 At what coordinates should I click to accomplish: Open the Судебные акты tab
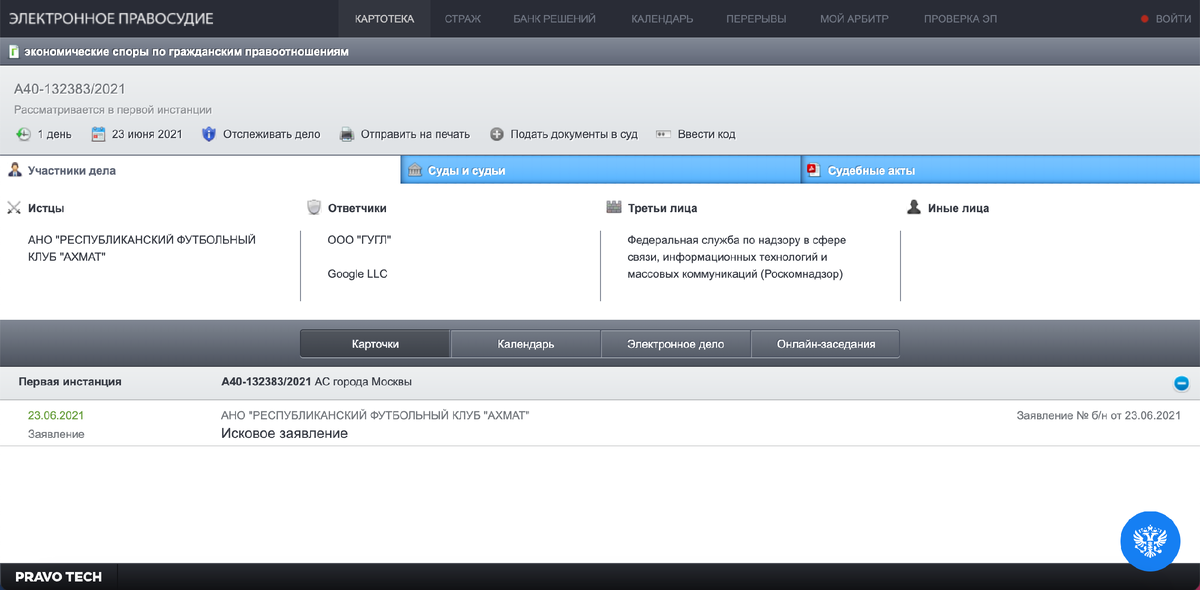click(x=870, y=170)
